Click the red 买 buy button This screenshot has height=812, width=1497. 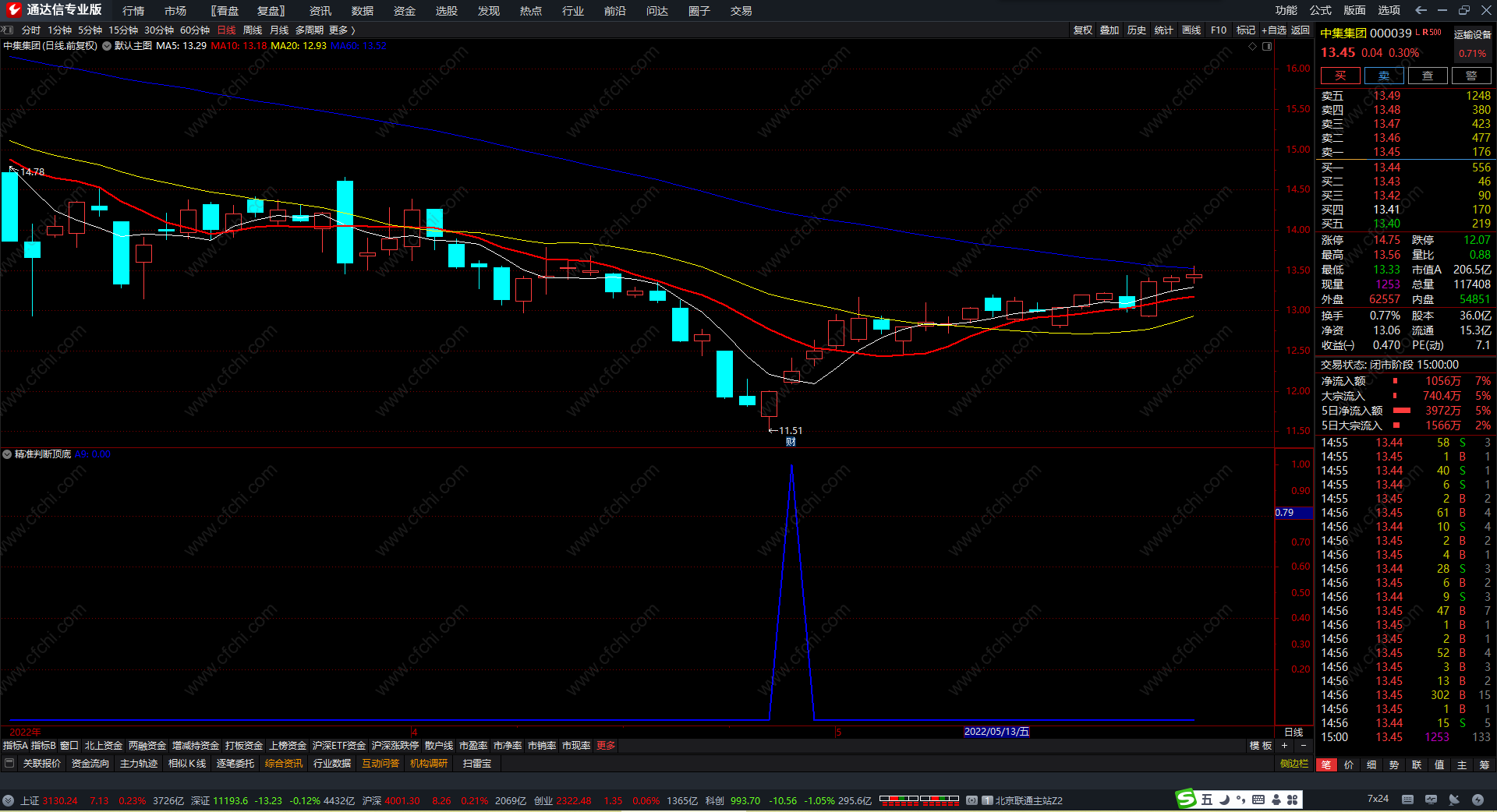1340,76
